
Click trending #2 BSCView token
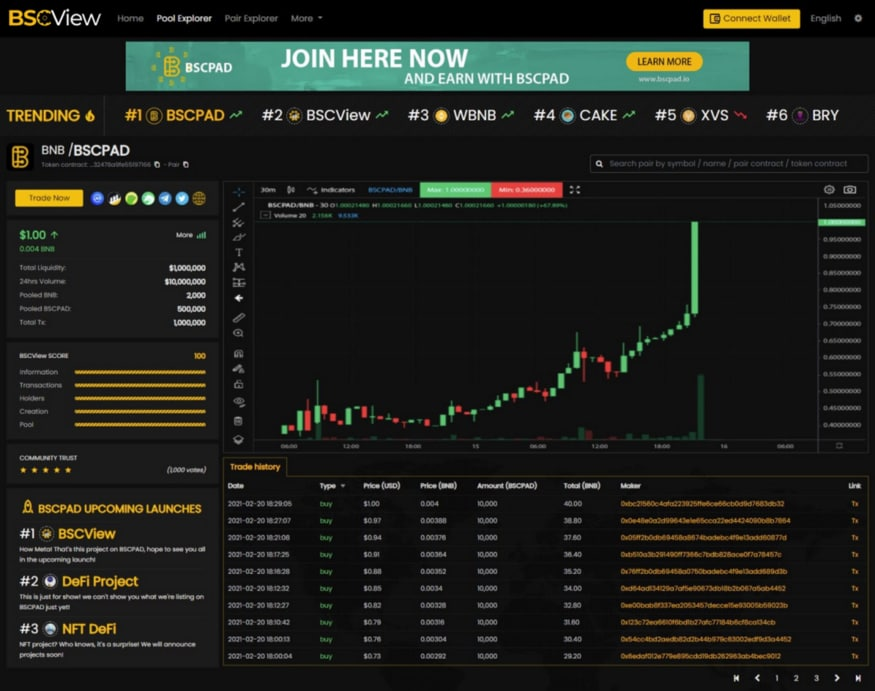pyautogui.click(x=325, y=116)
